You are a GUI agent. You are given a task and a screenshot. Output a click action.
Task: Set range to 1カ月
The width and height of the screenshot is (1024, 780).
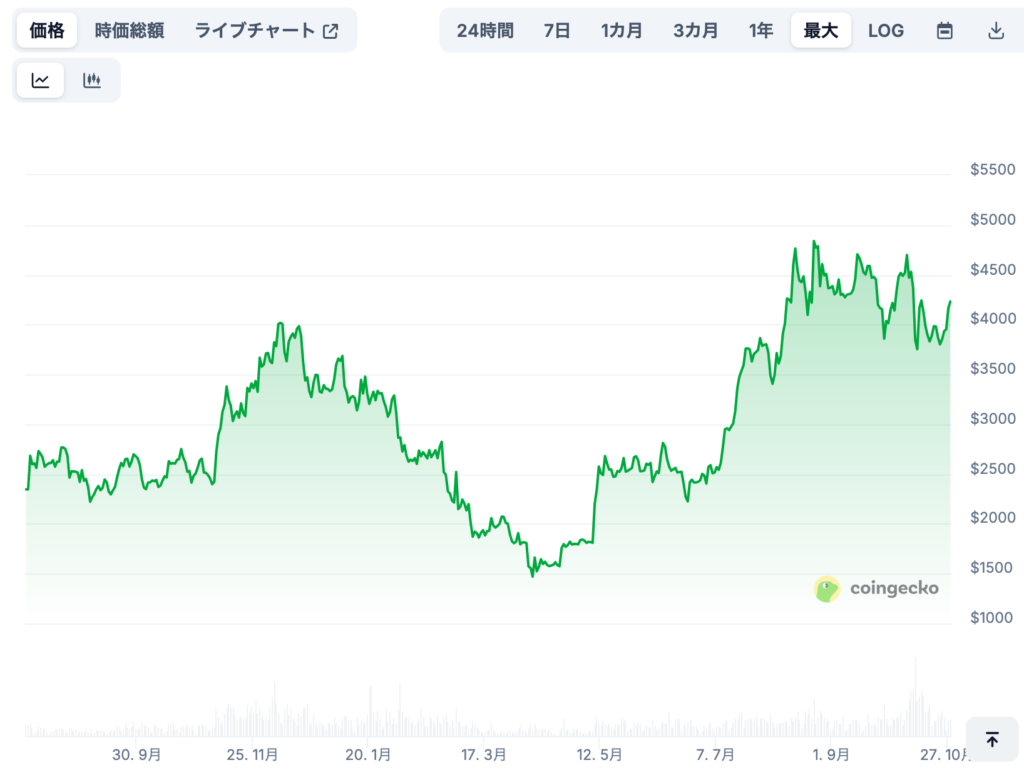point(622,31)
